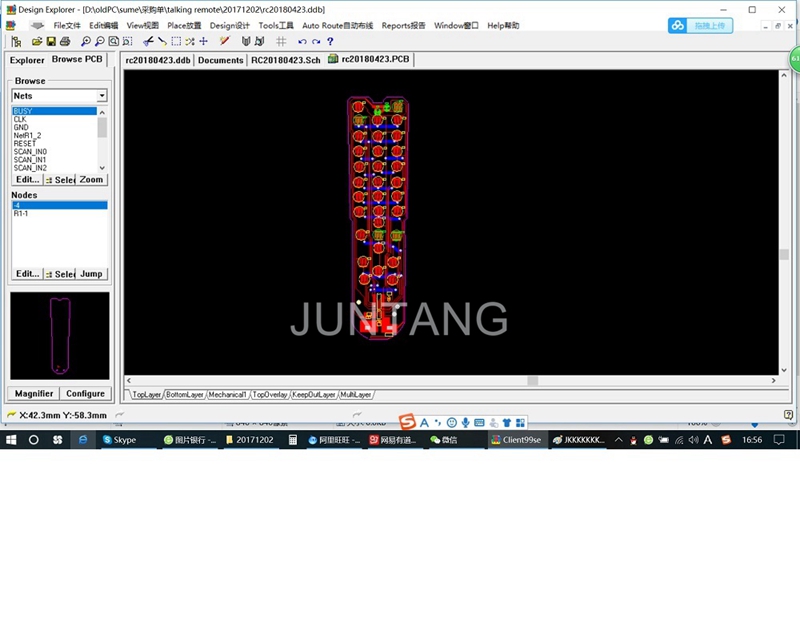Open the Window menu
This screenshot has height=638, width=800.
(x=456, y=26)
